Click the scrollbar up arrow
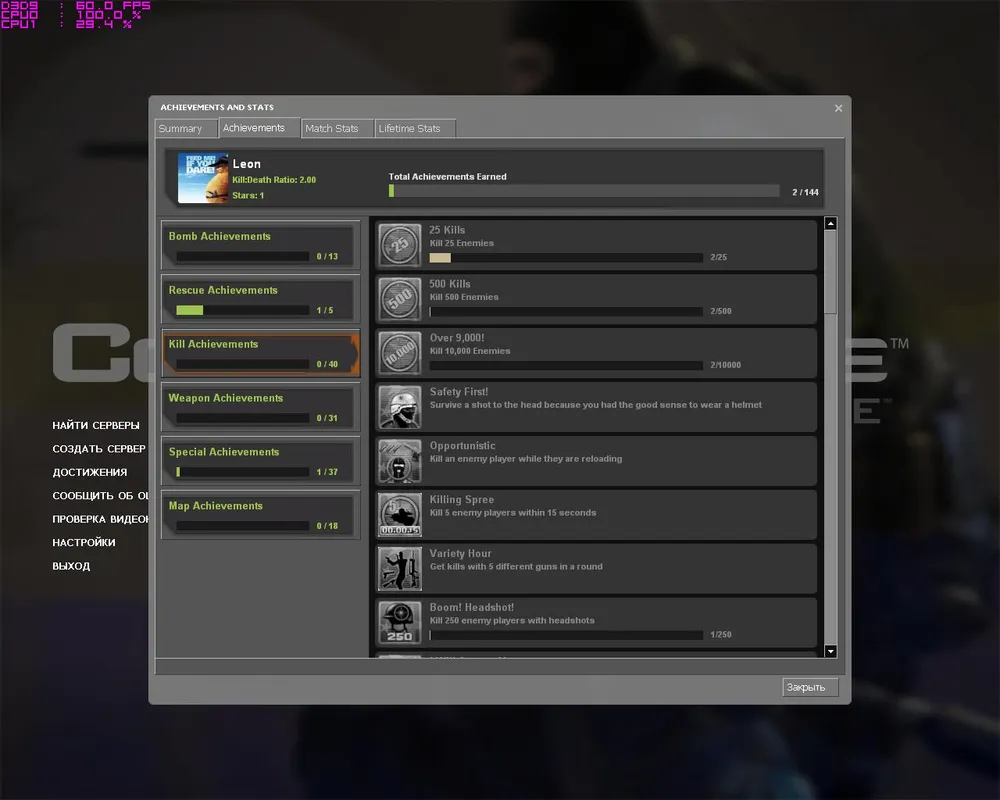Viewport: 1000px width, 800px height. (830, 223)
